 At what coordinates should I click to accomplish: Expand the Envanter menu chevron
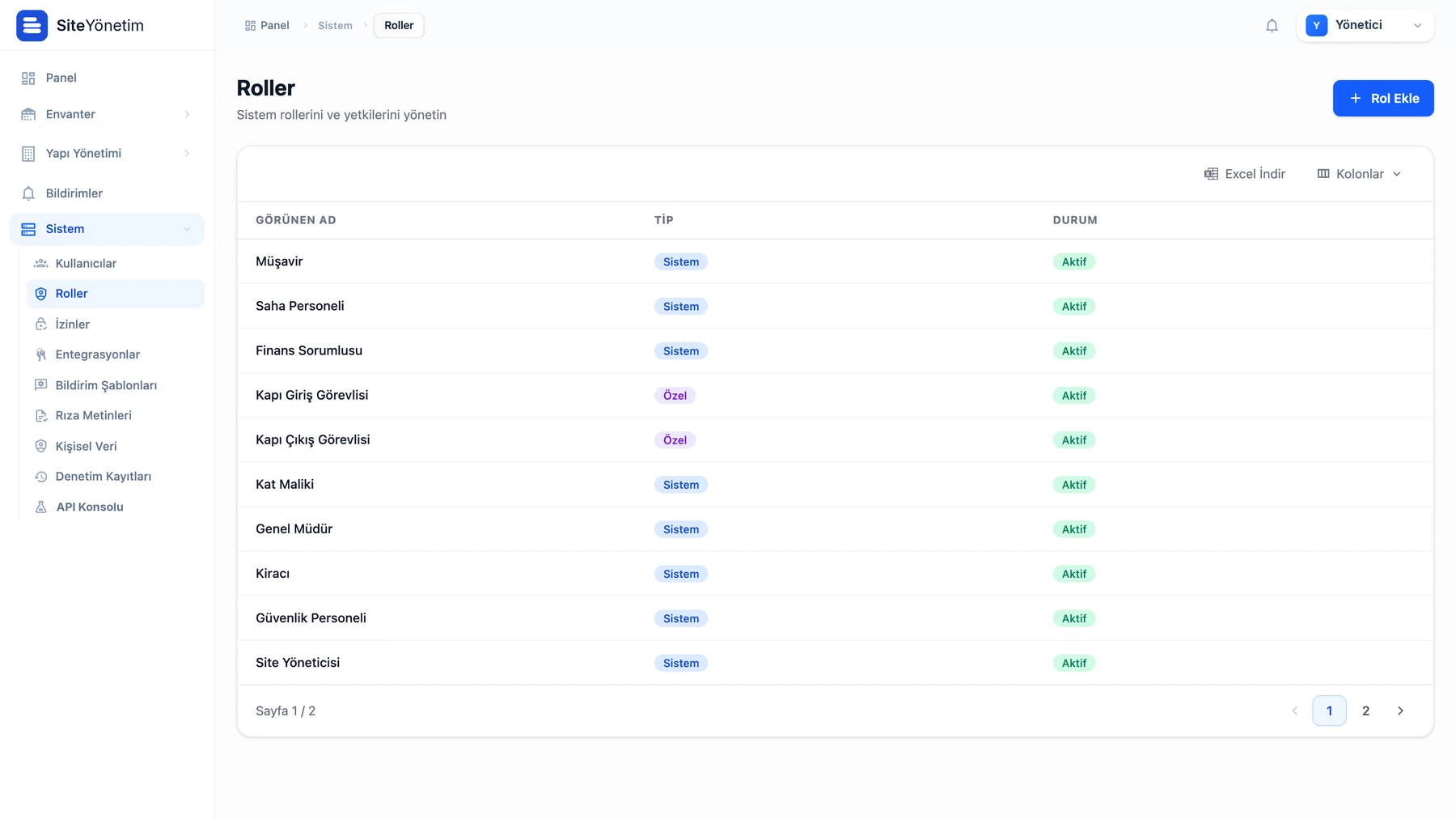[x=187, y=114]
